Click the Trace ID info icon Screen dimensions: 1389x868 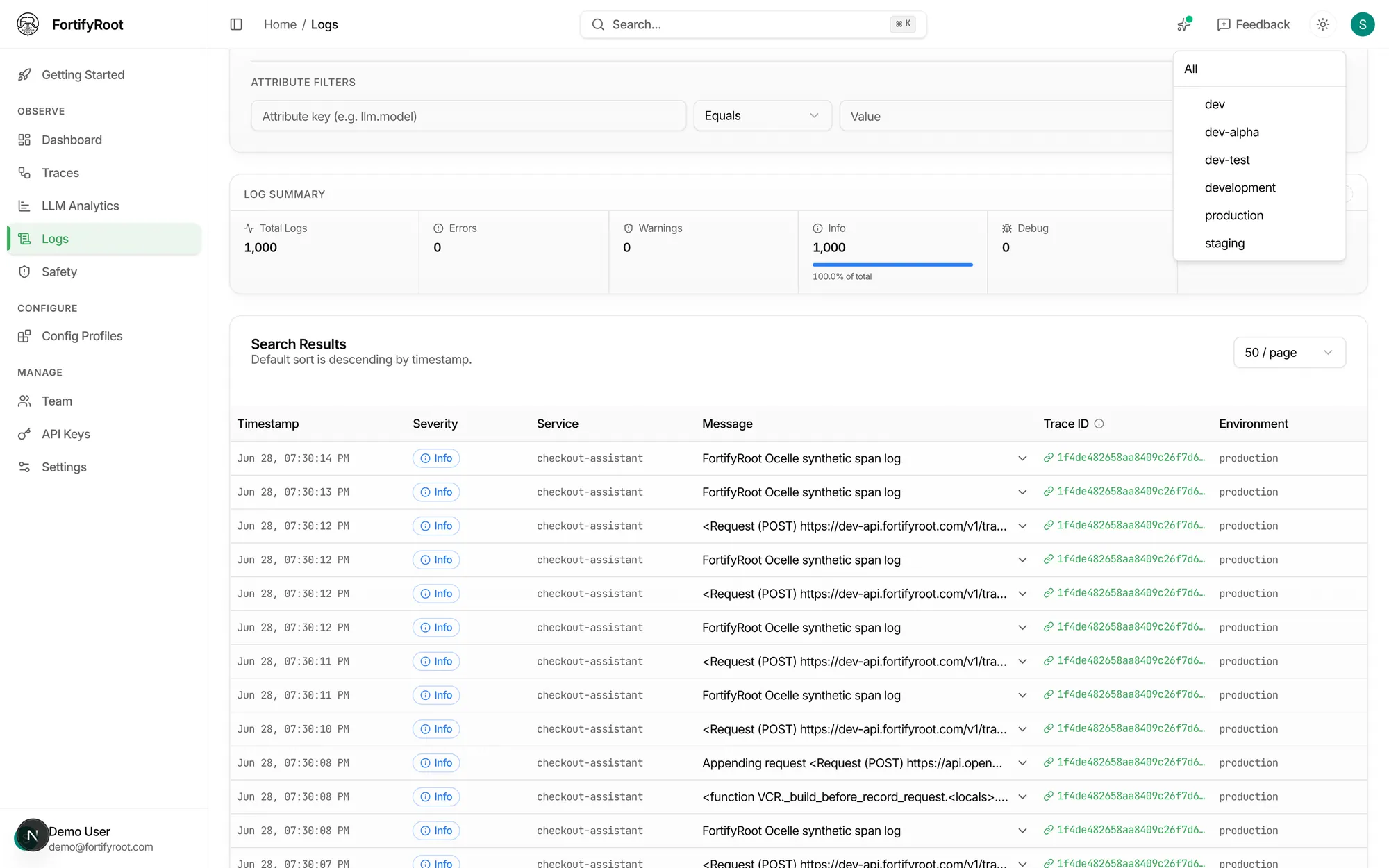[x=1099, y=424]
